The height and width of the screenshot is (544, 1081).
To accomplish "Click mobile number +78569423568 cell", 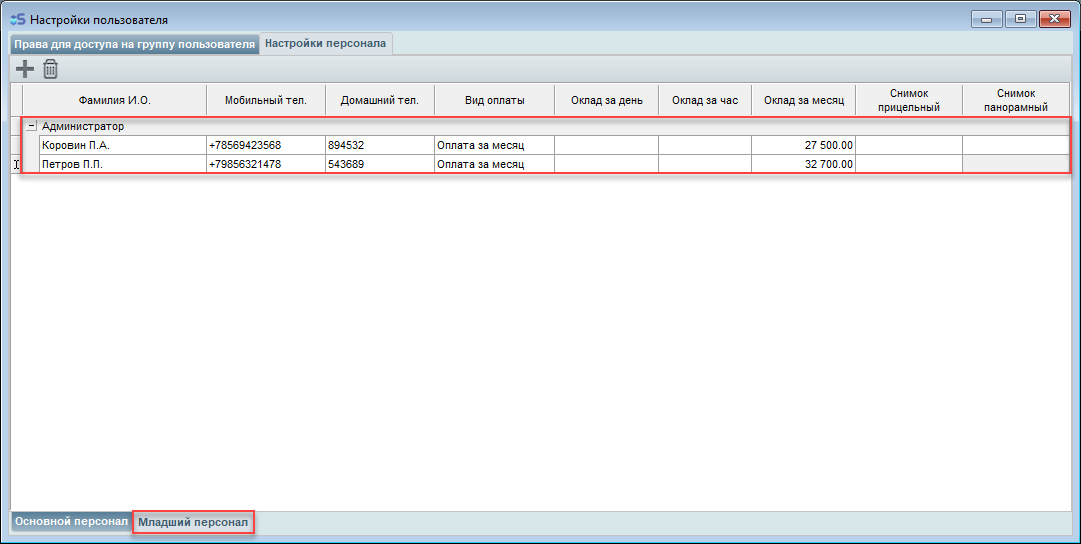I will point(265,145).
